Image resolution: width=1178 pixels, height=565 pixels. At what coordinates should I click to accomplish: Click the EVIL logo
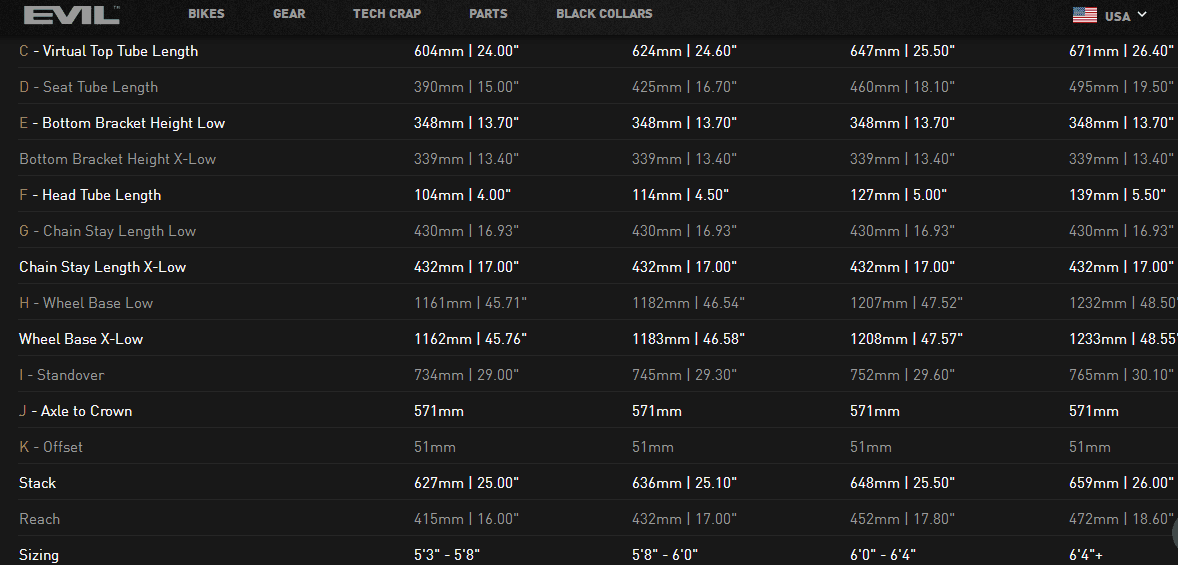click(x=71, y=15)
